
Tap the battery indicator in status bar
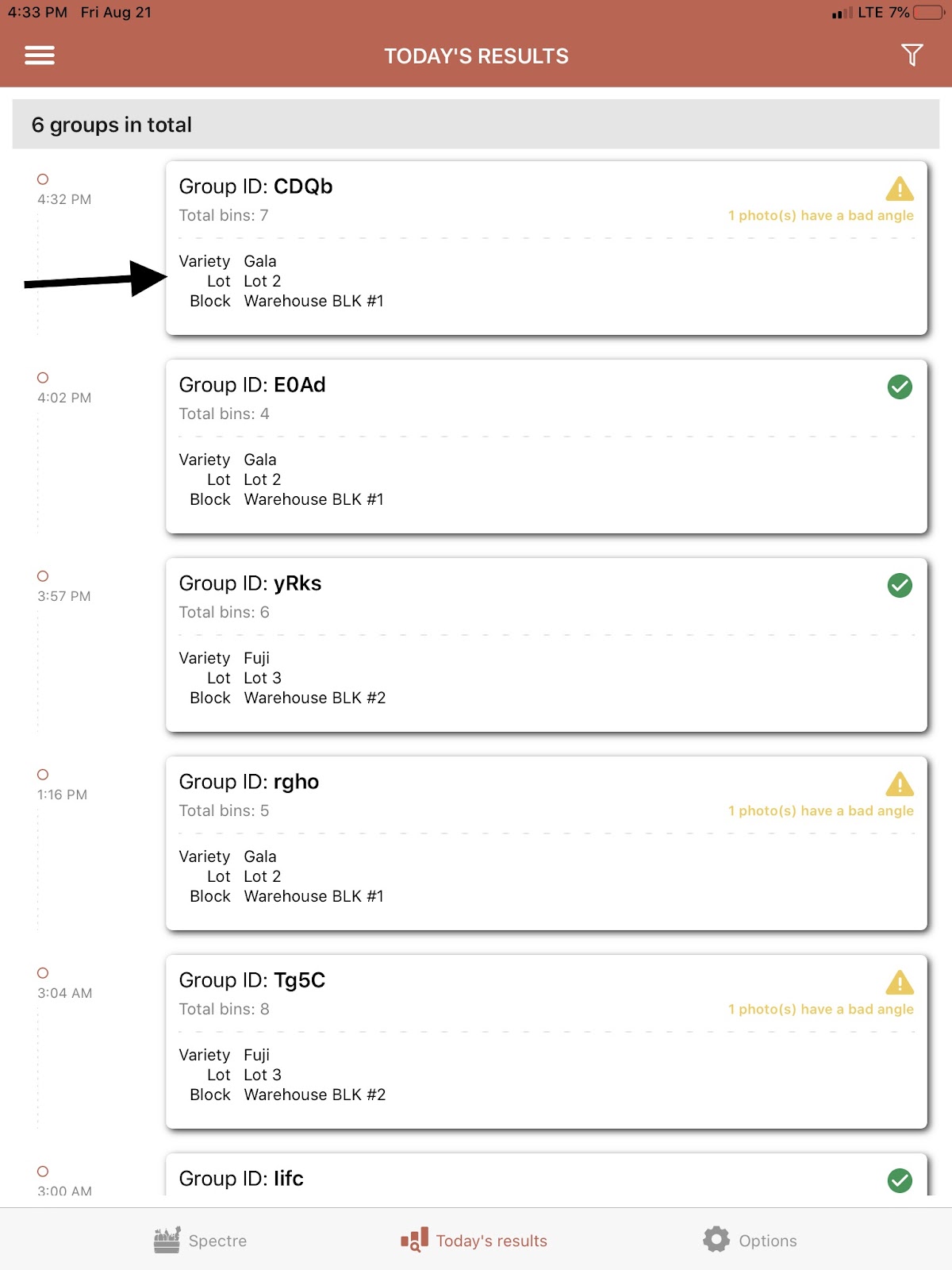tap(927, 13)
